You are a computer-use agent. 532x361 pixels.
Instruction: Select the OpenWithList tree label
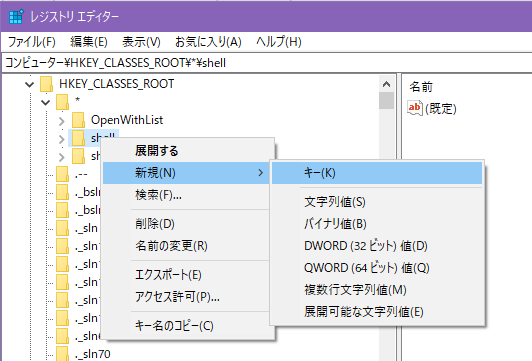coord(127,120)
